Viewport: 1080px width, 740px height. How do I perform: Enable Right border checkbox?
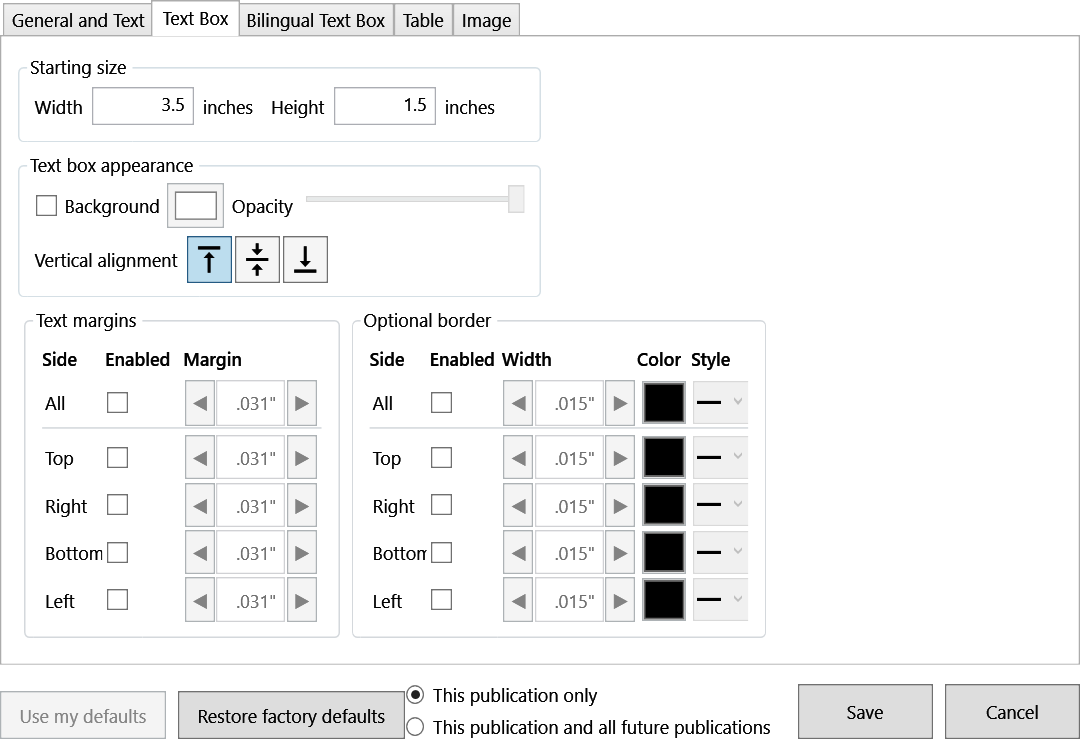click(442, 505)
